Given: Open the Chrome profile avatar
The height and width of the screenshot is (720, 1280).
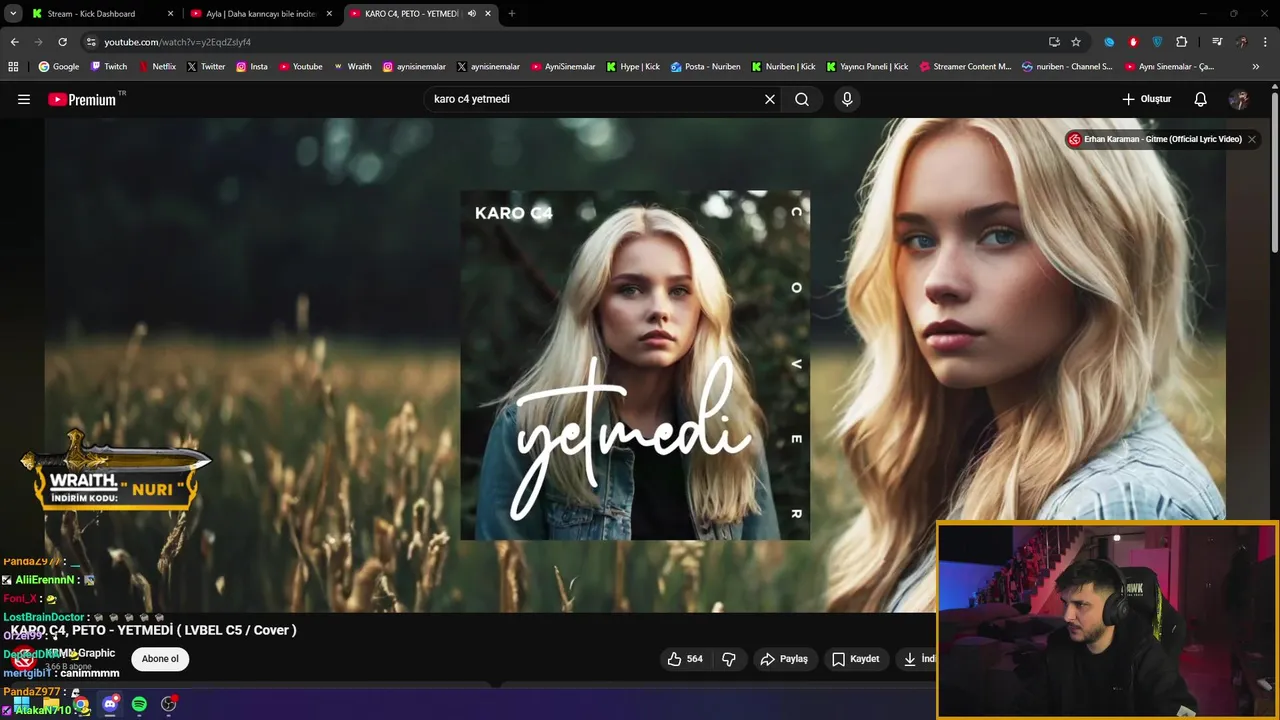Looking at the screenshot, I should 1241,42.
